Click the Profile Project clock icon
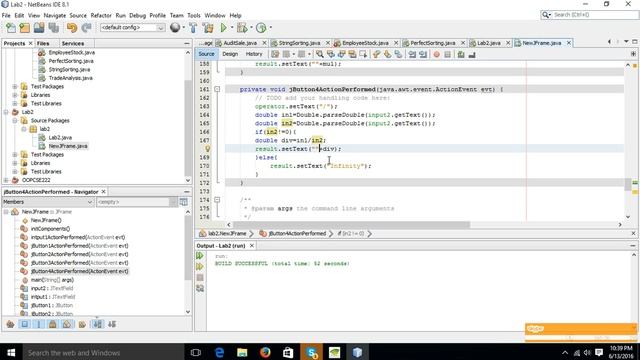Image resolution: width=640 pixels, height=360 pixels. click(261, 28)
